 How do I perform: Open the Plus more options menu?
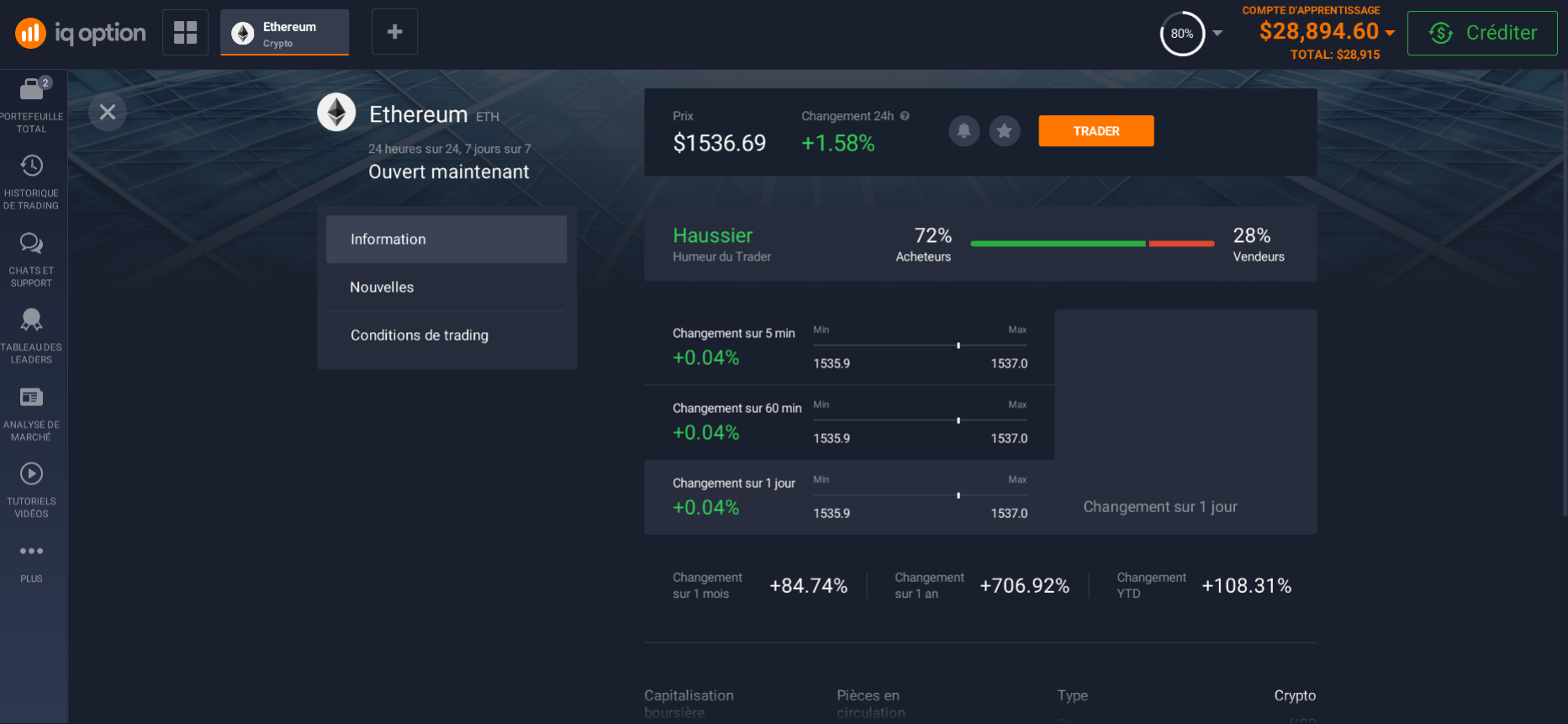coord(32,563)
